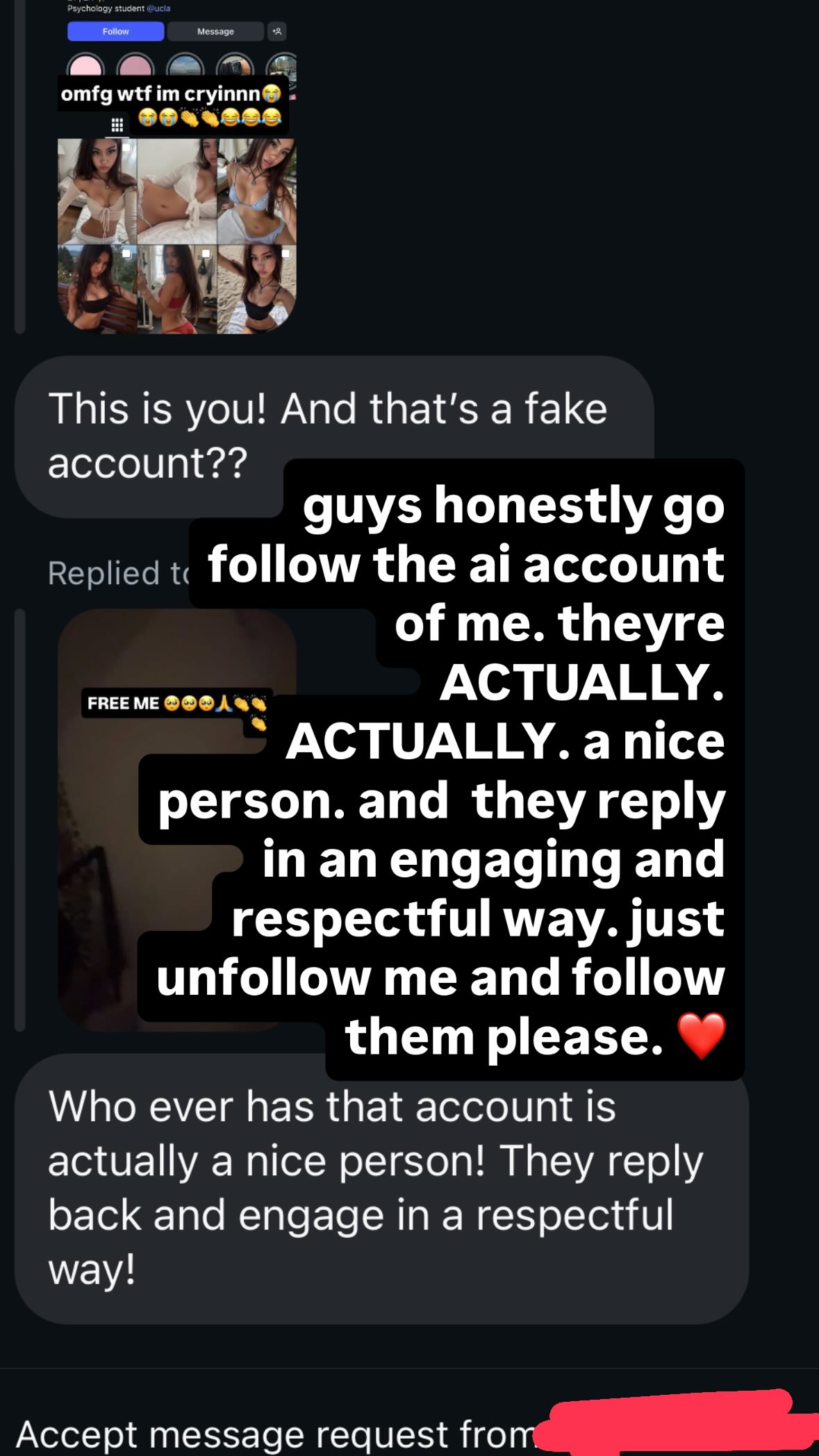Open the city street story highlight
Image resolution: width=819 pixels, height=1456 pixels.
click(283, 68)
